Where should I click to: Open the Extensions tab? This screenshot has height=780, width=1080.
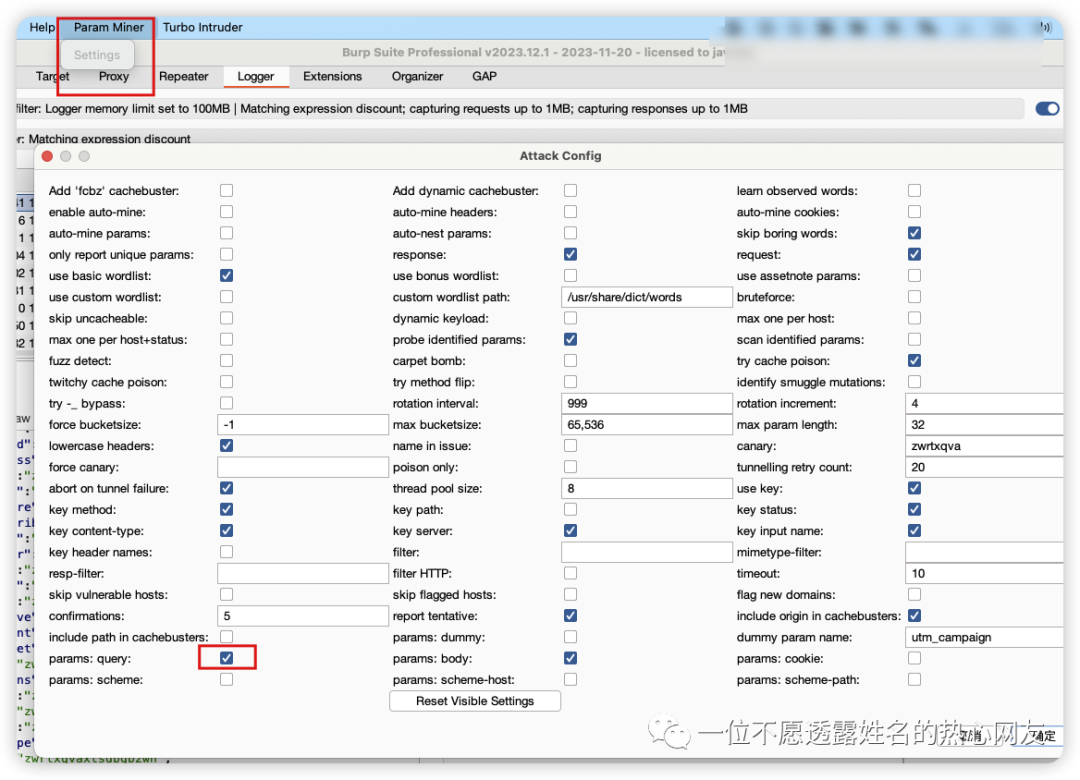332,76
